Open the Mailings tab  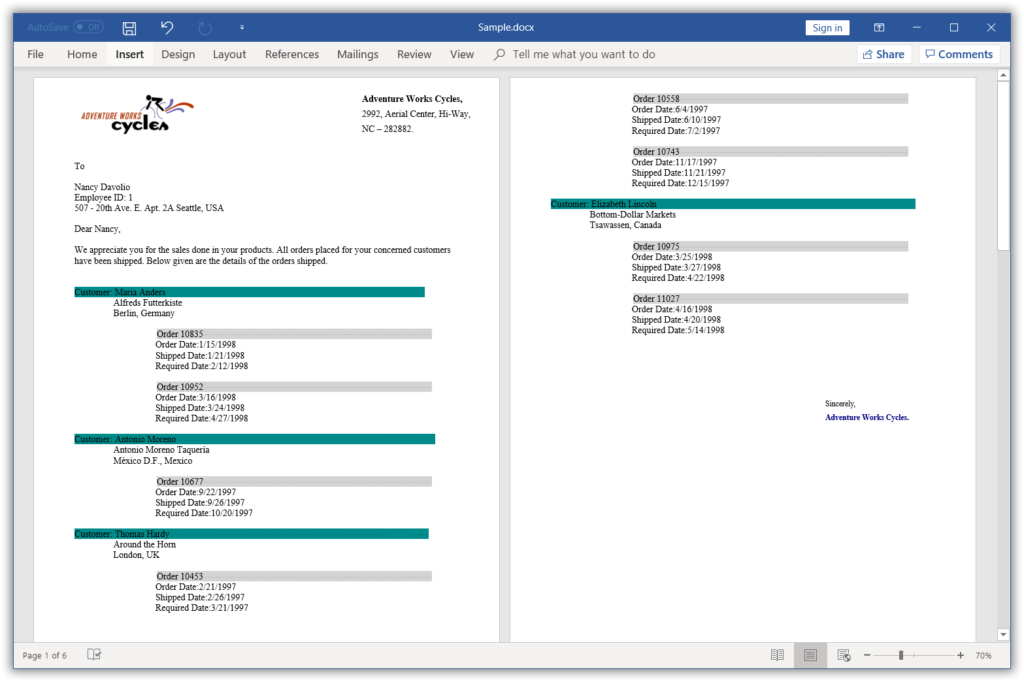click(x=357, y=54)
